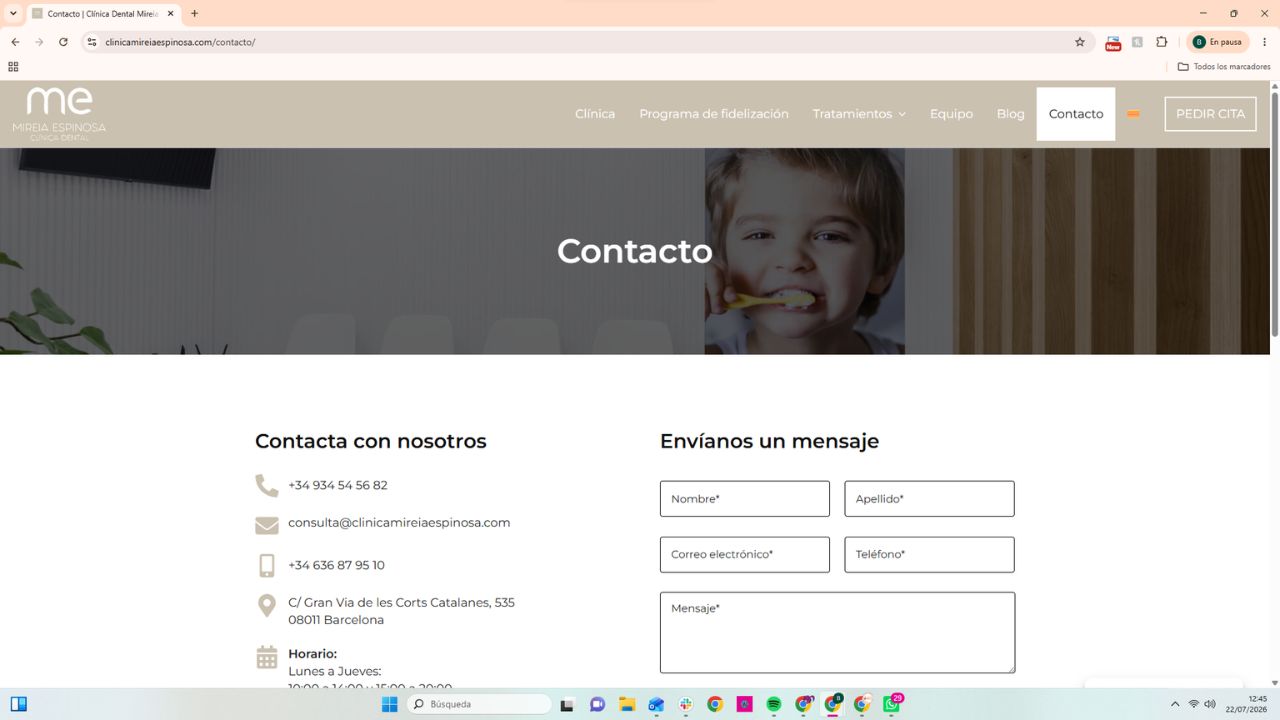Open the Windows Start menu
1280x720 pixels.
pos(389,704)
